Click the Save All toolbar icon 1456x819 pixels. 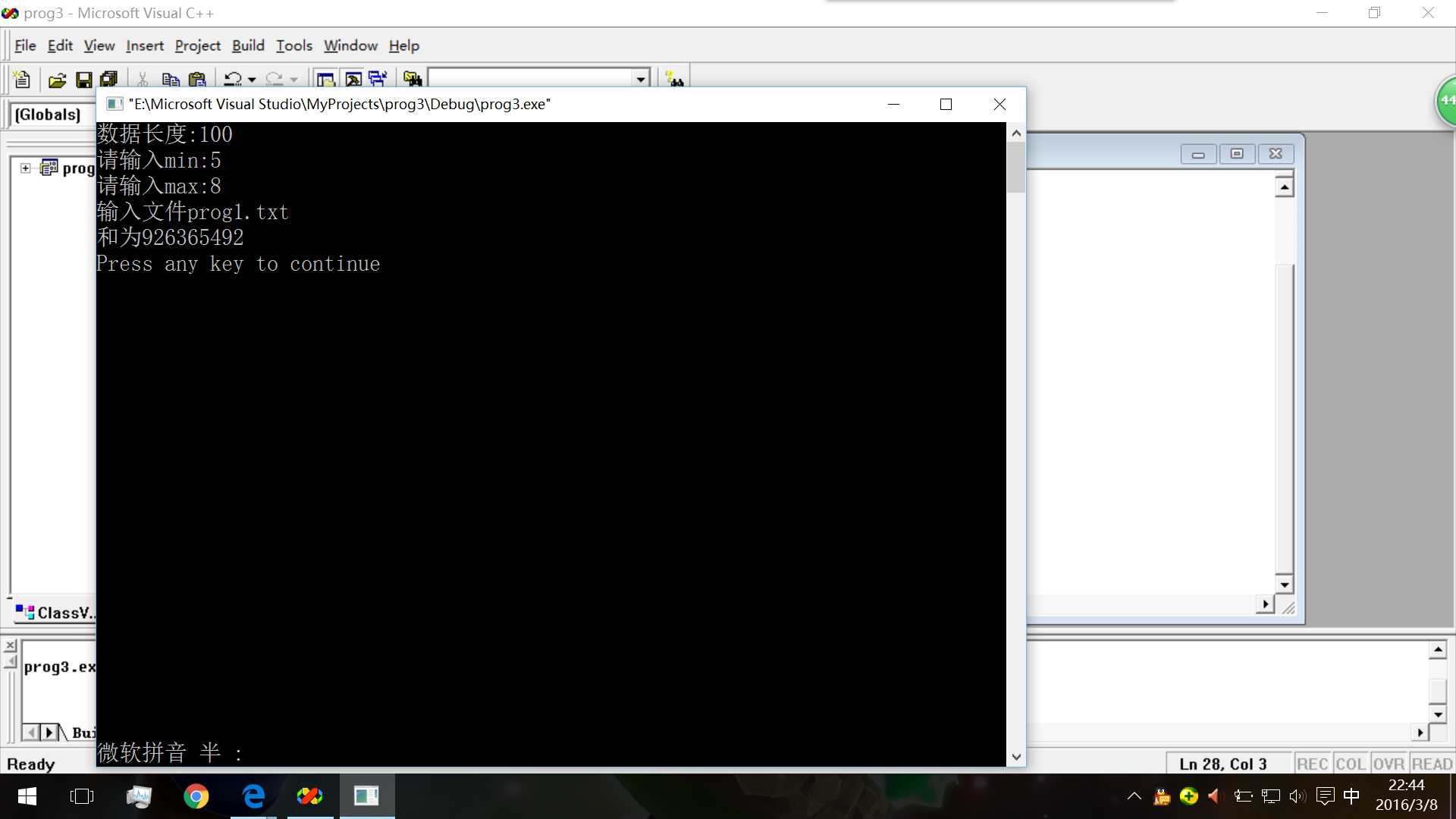109,79
